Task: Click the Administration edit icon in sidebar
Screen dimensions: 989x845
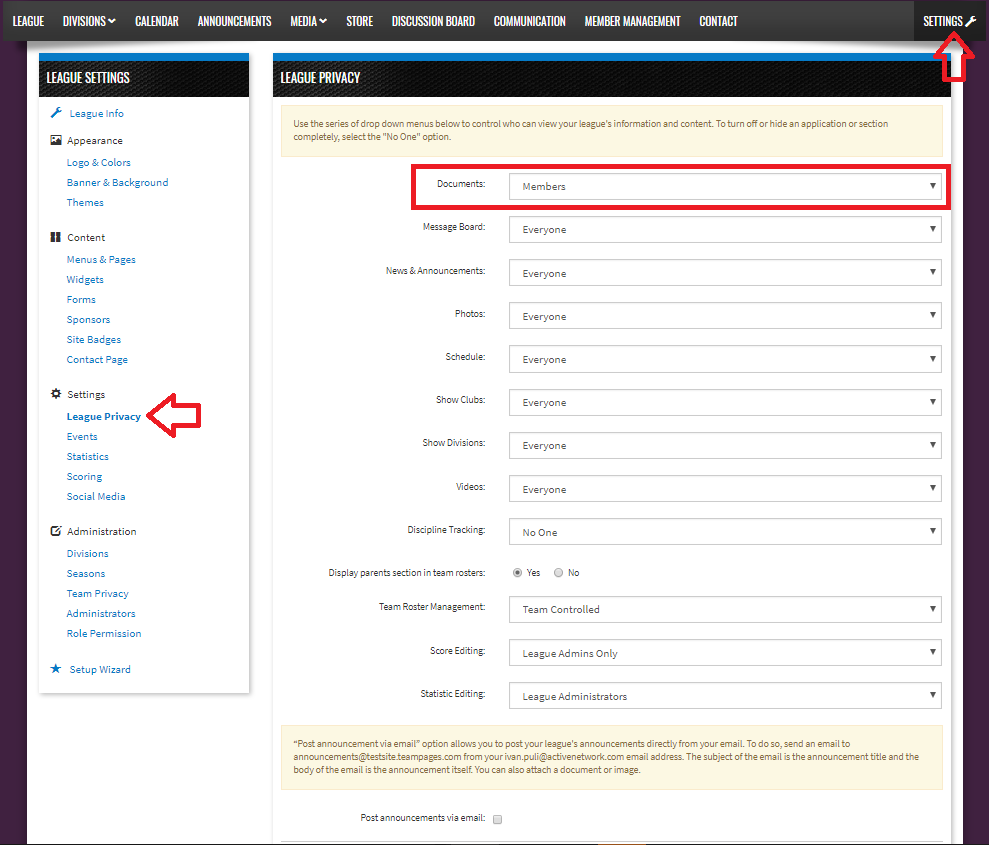Action: click(56, 531)
